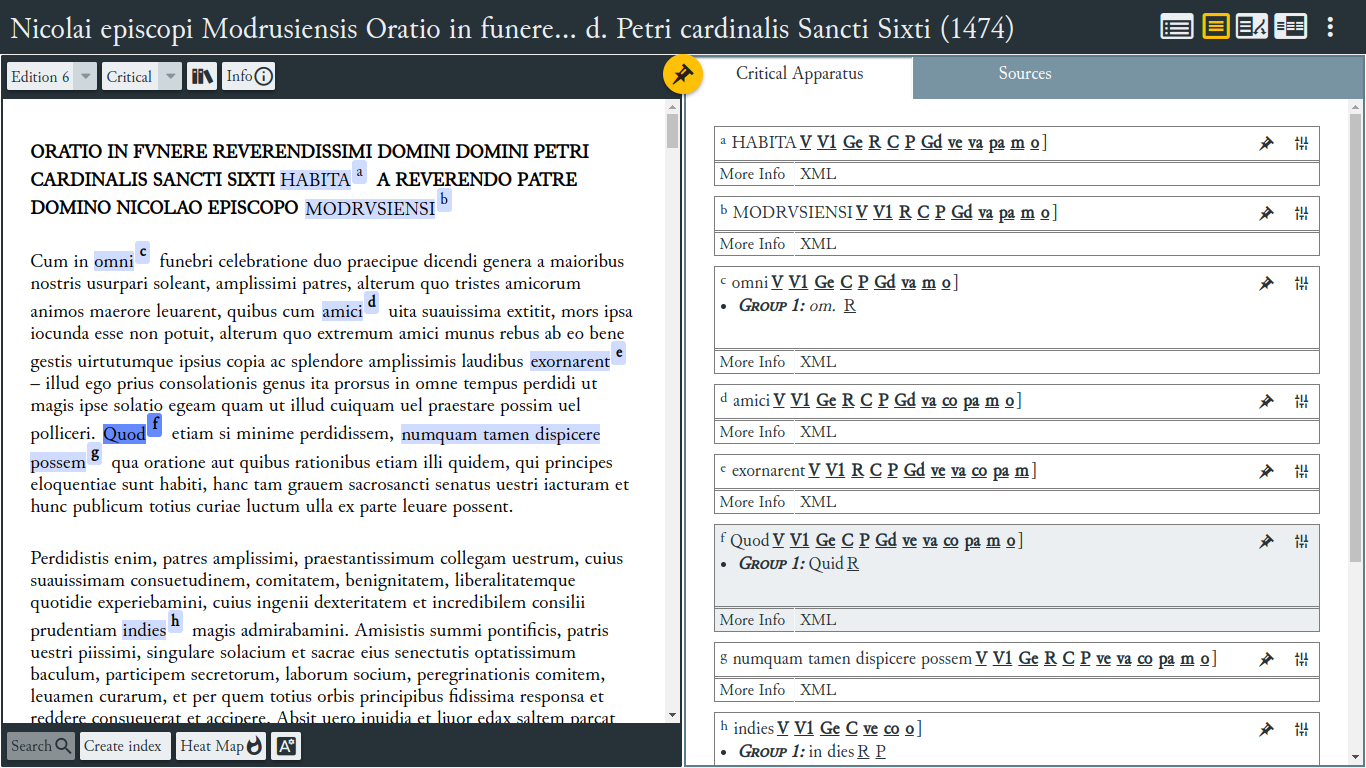Pin apparatus entry c omni
This screenshot has height=768, width=1366.
1266,283
